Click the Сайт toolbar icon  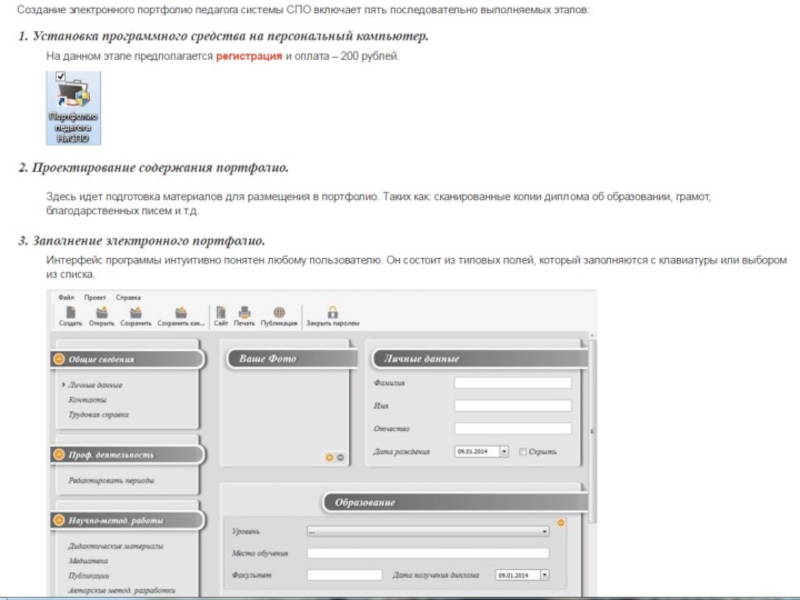coord(221,316)
